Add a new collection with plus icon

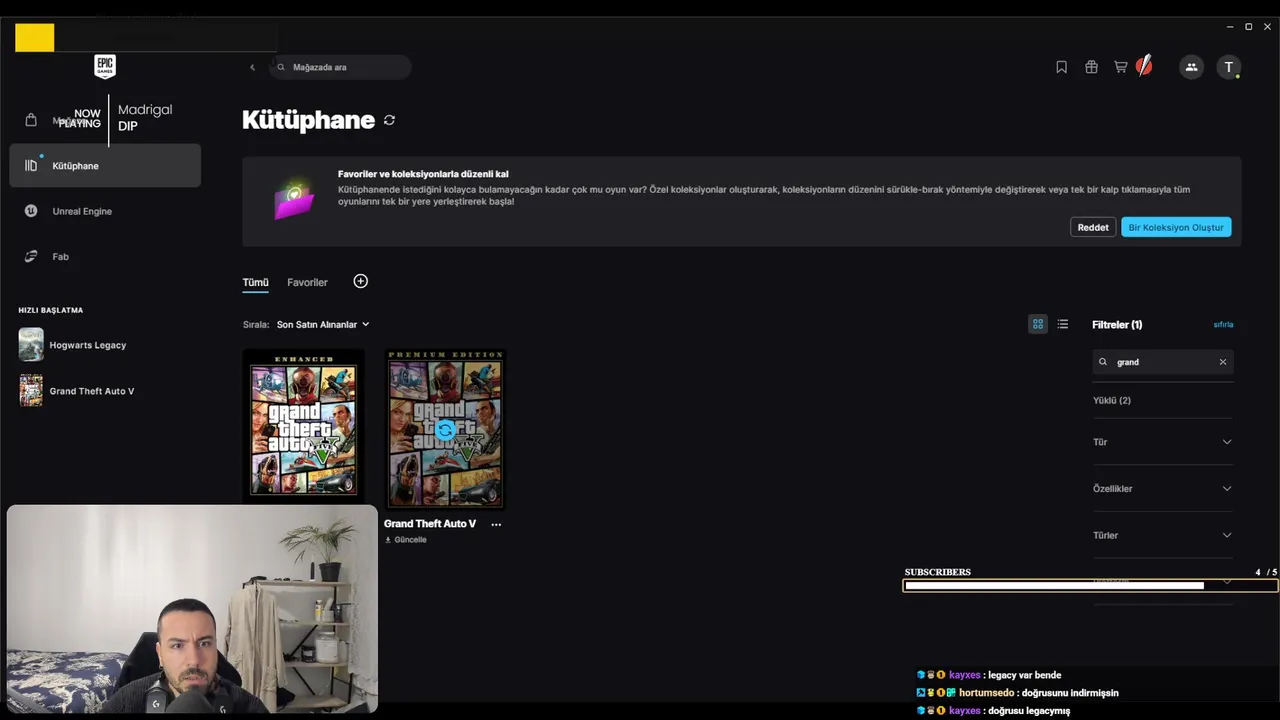(x=361, y=281)
